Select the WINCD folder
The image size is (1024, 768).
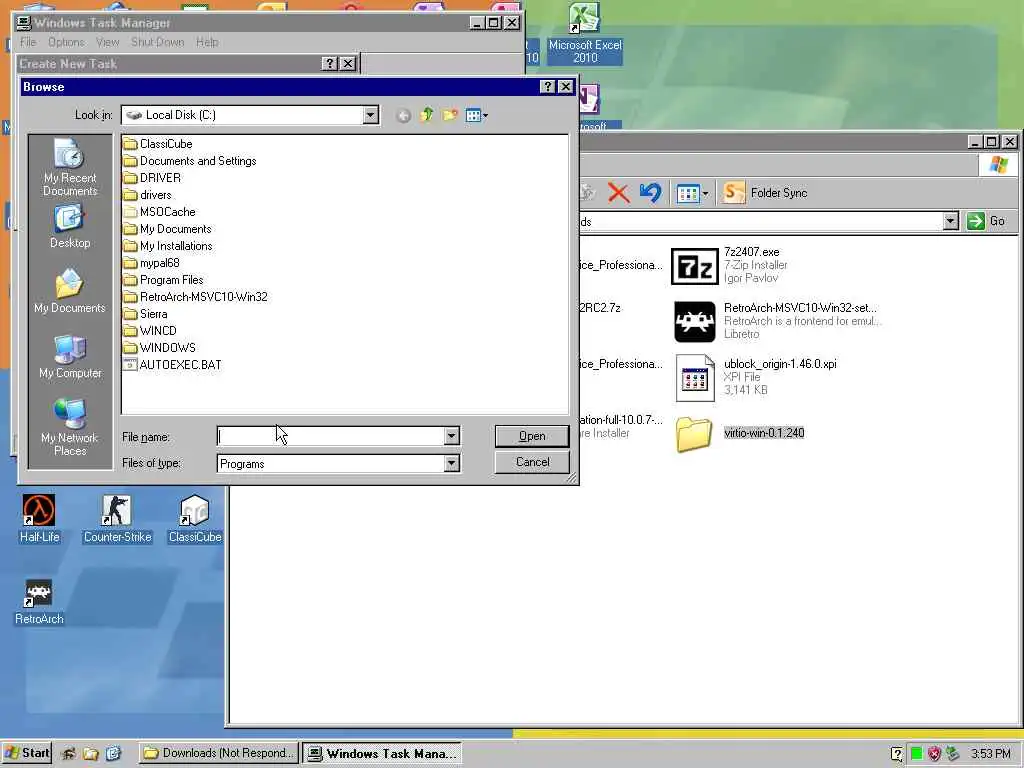point(150,330)
